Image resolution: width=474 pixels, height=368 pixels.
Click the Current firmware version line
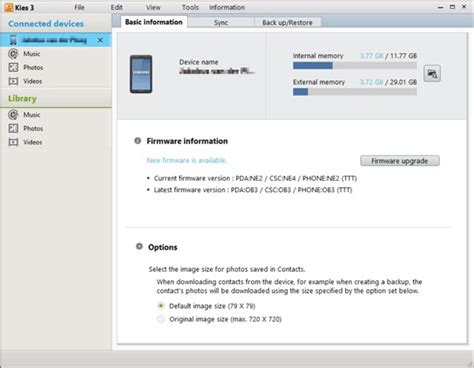pyautogui.click(x=255, y=178)
